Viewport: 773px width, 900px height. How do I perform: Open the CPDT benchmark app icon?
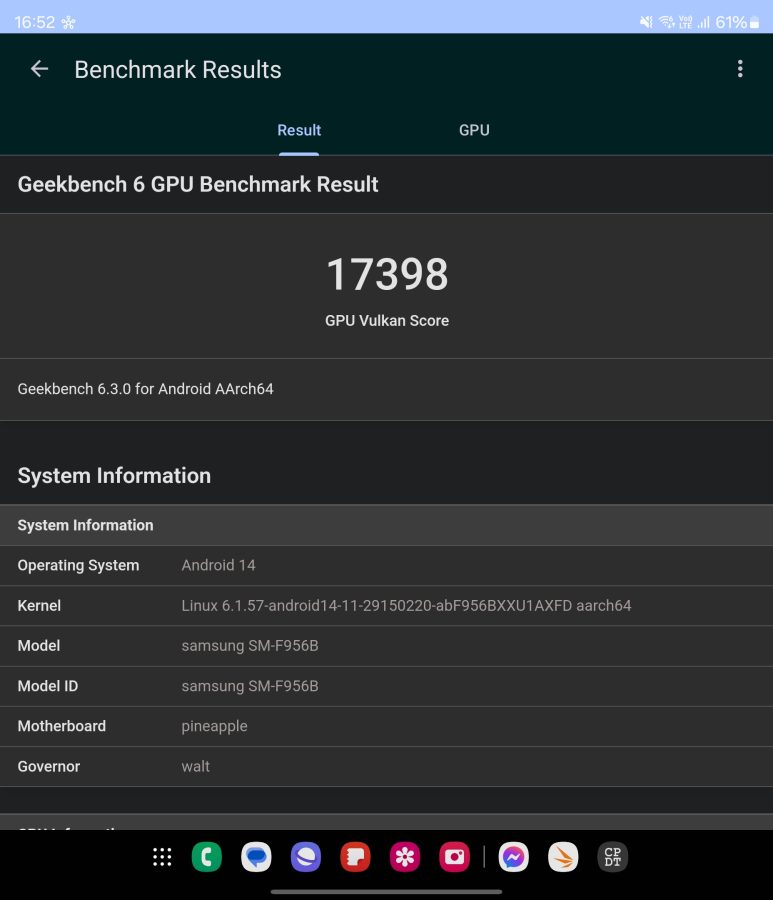pos(612,857)
